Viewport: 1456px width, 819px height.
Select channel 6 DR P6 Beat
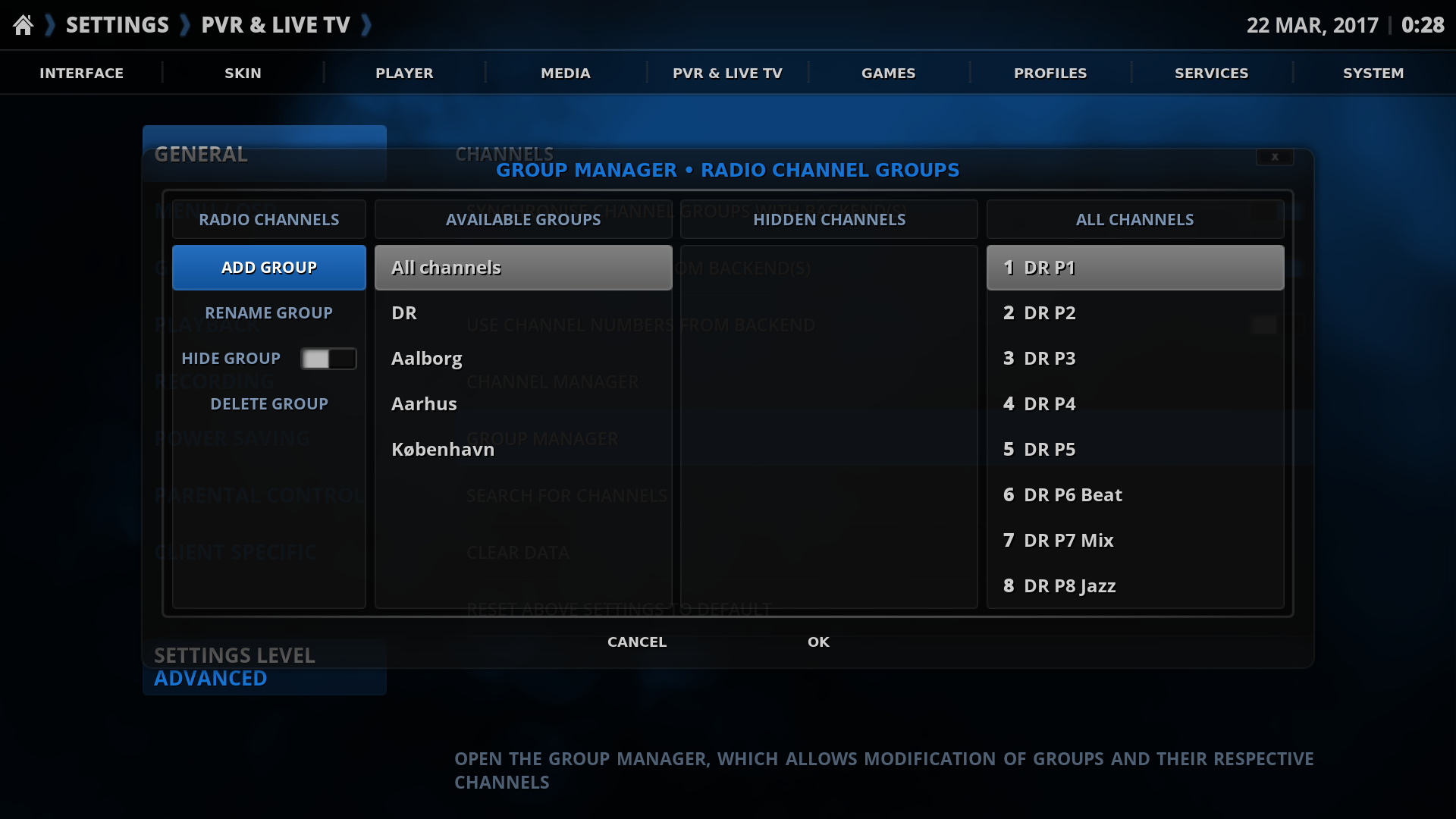click(1135, 495)
